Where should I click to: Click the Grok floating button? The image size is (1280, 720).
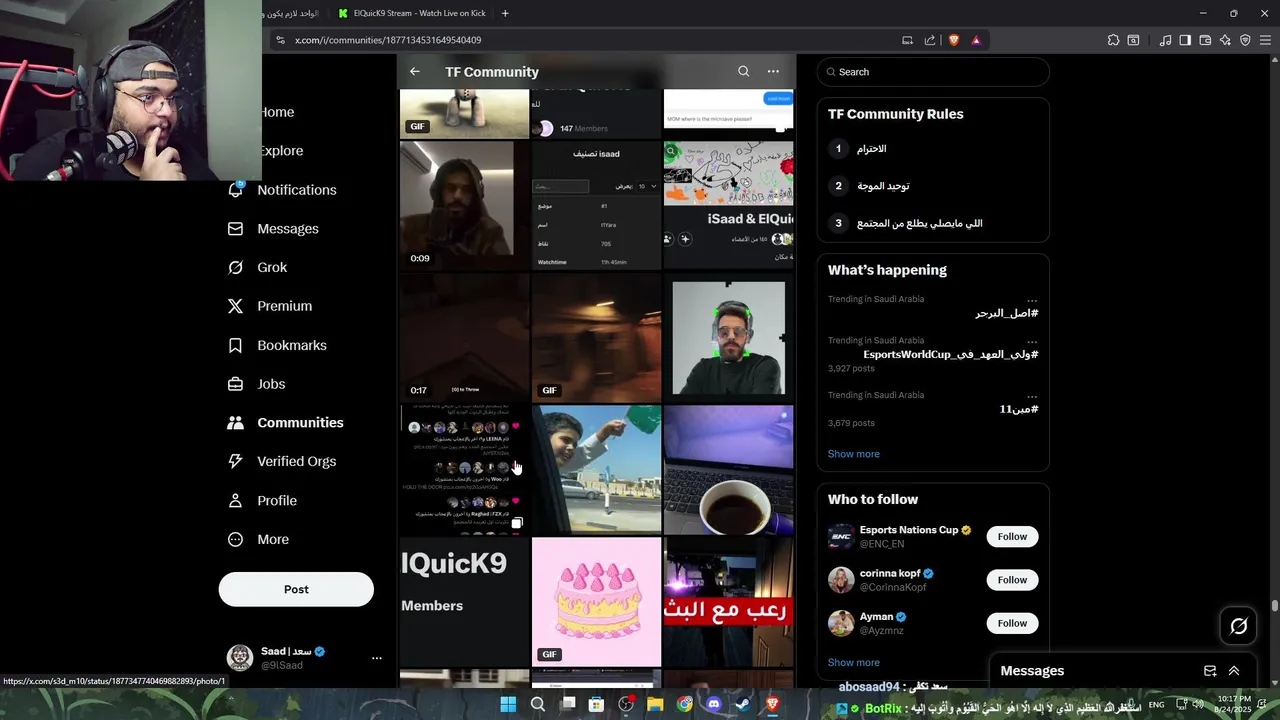[1239, 626]
